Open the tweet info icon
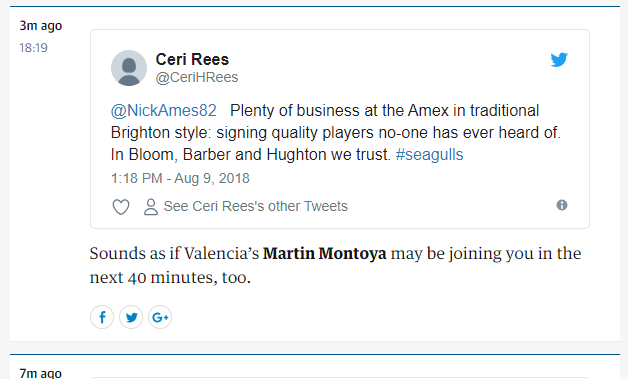628x379 pixels. coord(562,205)
